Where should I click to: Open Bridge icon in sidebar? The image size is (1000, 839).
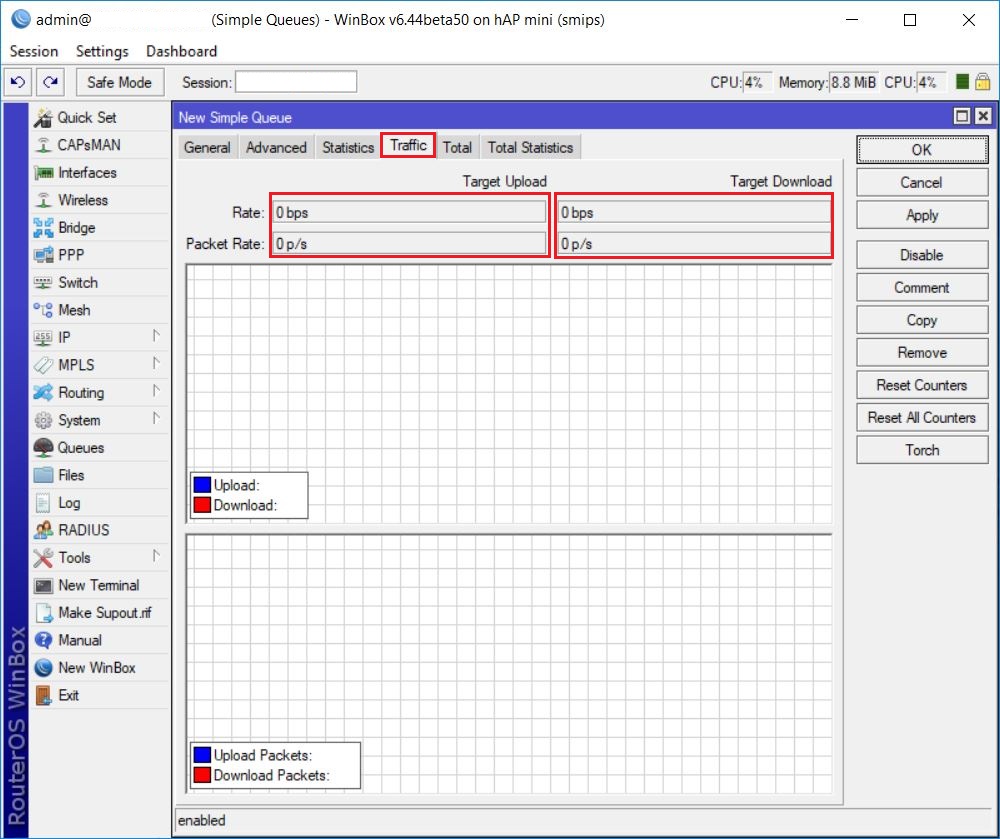point(43,228)
